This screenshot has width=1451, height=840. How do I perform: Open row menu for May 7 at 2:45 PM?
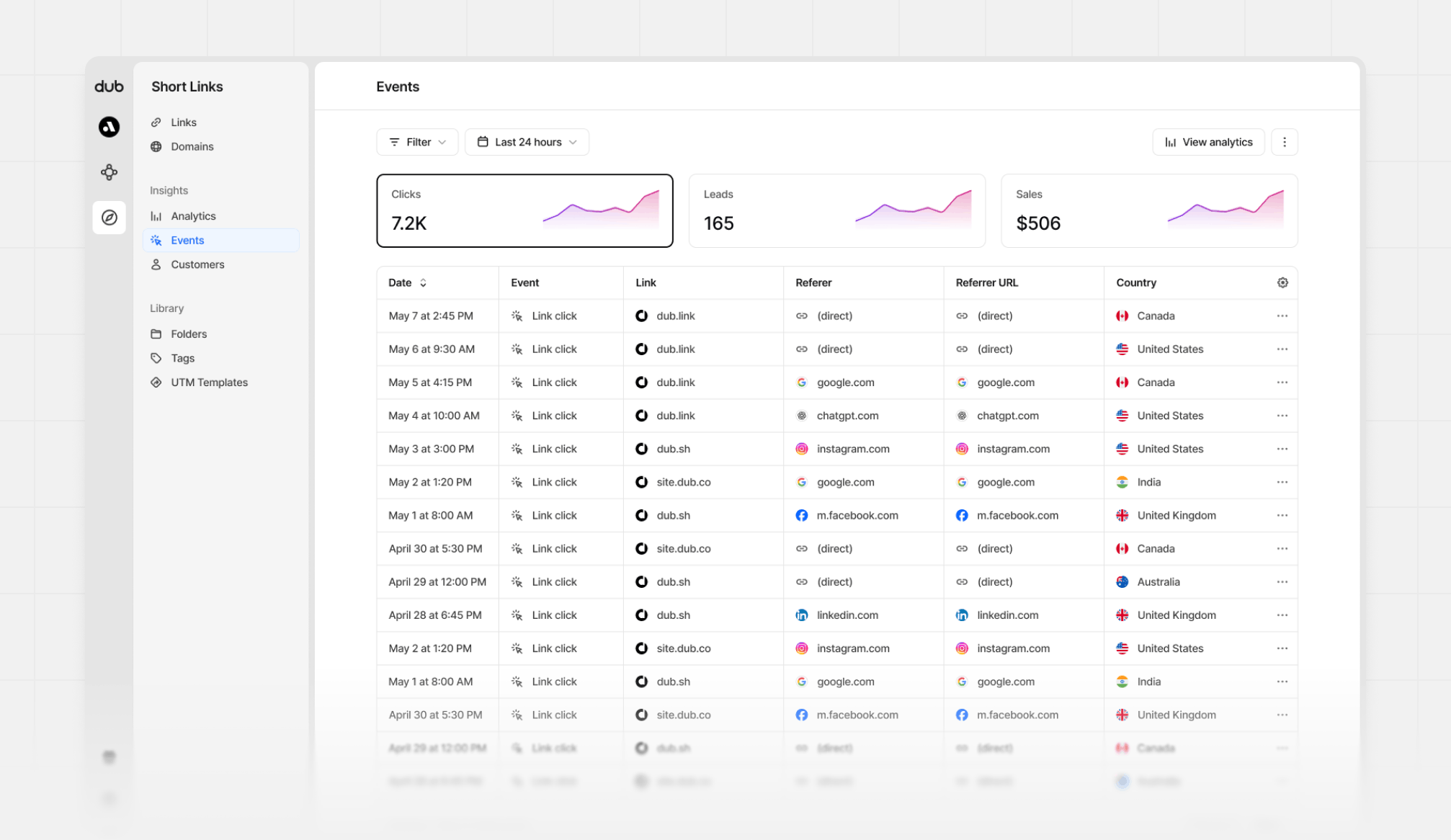tap(1282, 316)
